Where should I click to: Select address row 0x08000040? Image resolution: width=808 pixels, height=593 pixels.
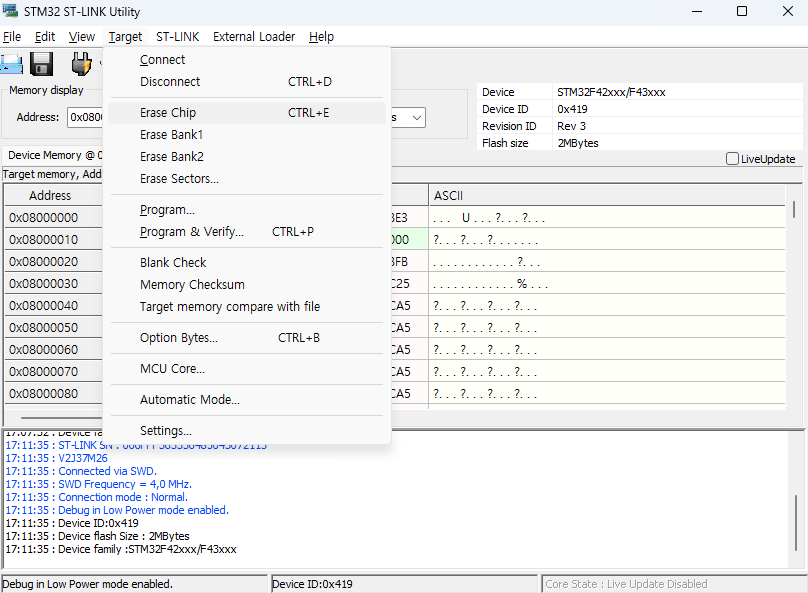(x=44, y=306)
